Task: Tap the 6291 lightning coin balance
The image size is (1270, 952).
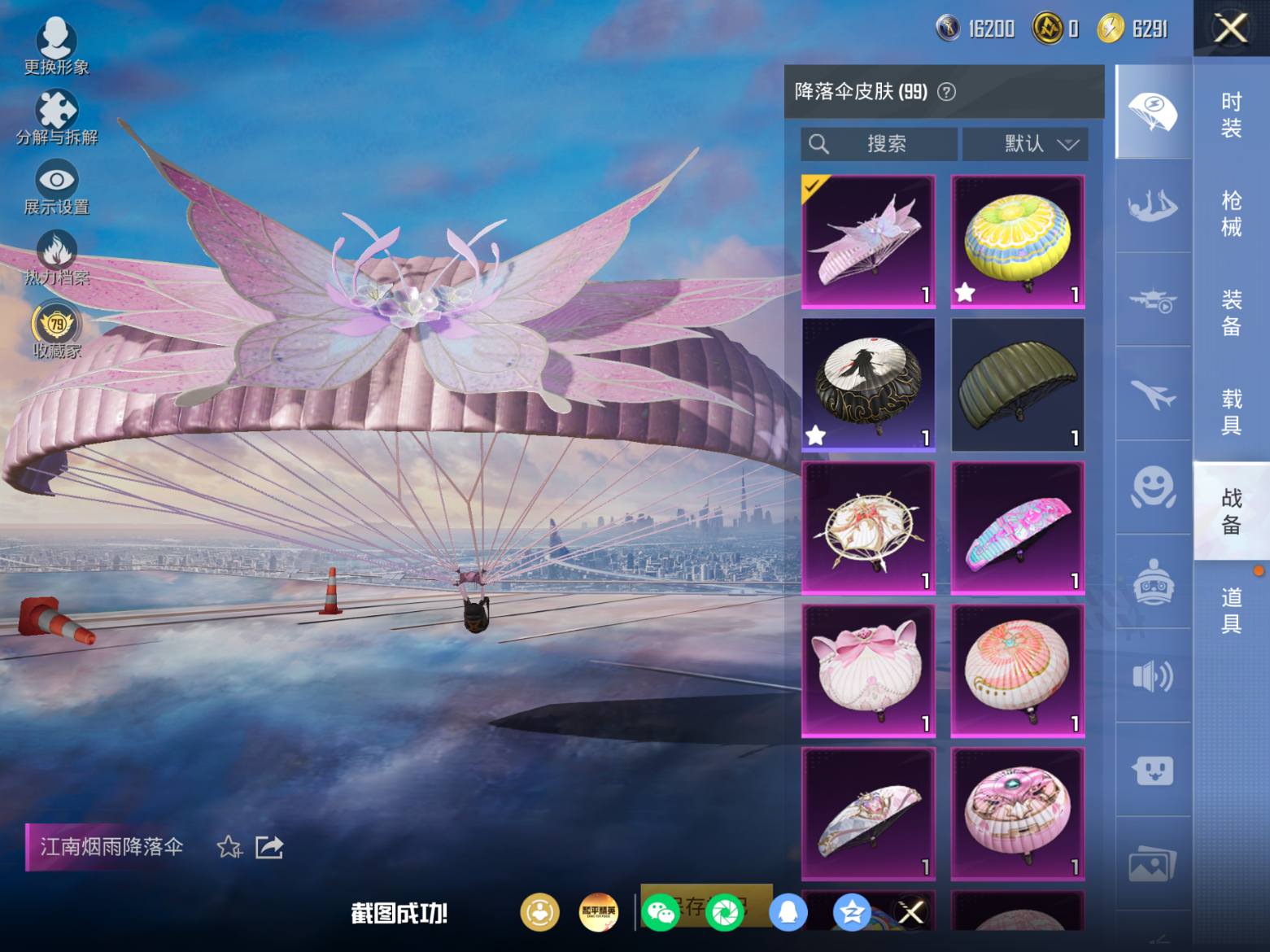Action: 1132,28
